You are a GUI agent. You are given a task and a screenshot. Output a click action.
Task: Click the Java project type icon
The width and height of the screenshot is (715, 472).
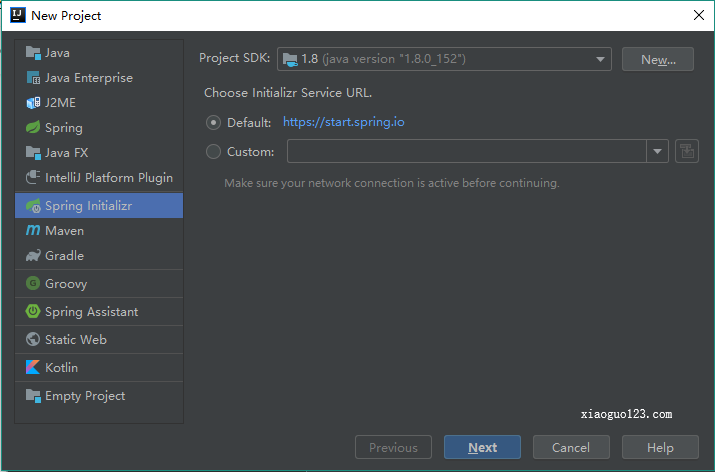pos(33,53)
